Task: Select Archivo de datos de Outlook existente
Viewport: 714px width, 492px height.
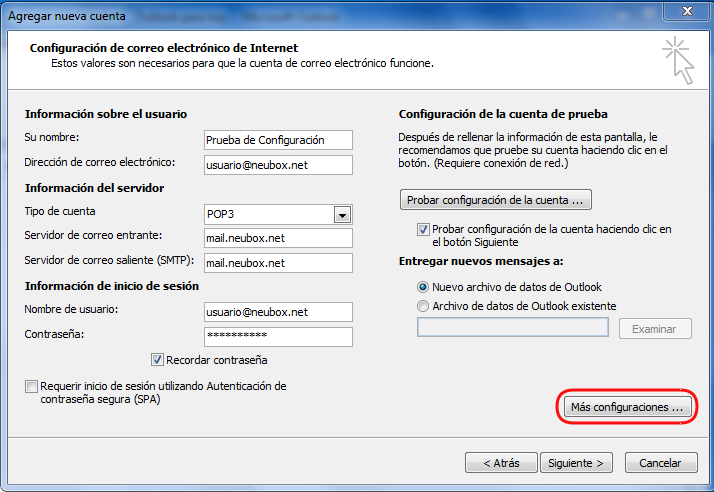Action: [x=423, y=306]
